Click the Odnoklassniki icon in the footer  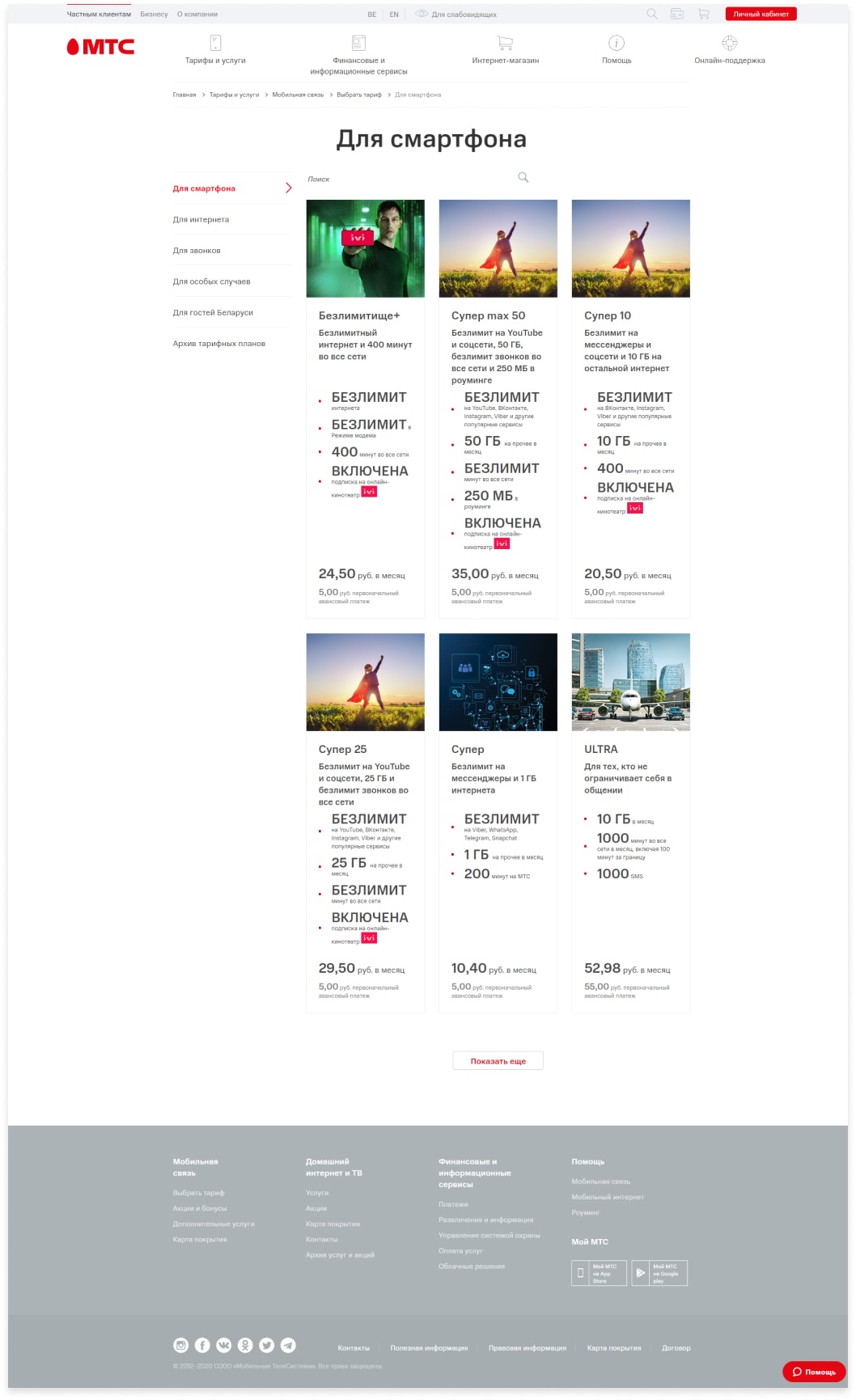click(245, 1345)
